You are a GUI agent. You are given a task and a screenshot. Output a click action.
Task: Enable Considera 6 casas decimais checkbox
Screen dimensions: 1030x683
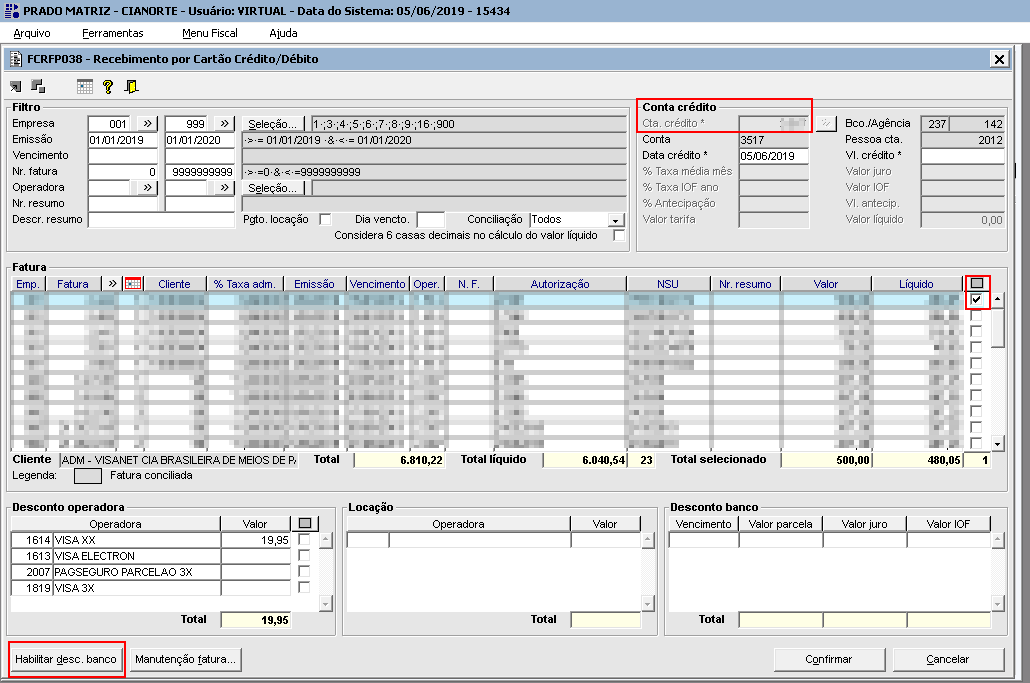point(619,235)
